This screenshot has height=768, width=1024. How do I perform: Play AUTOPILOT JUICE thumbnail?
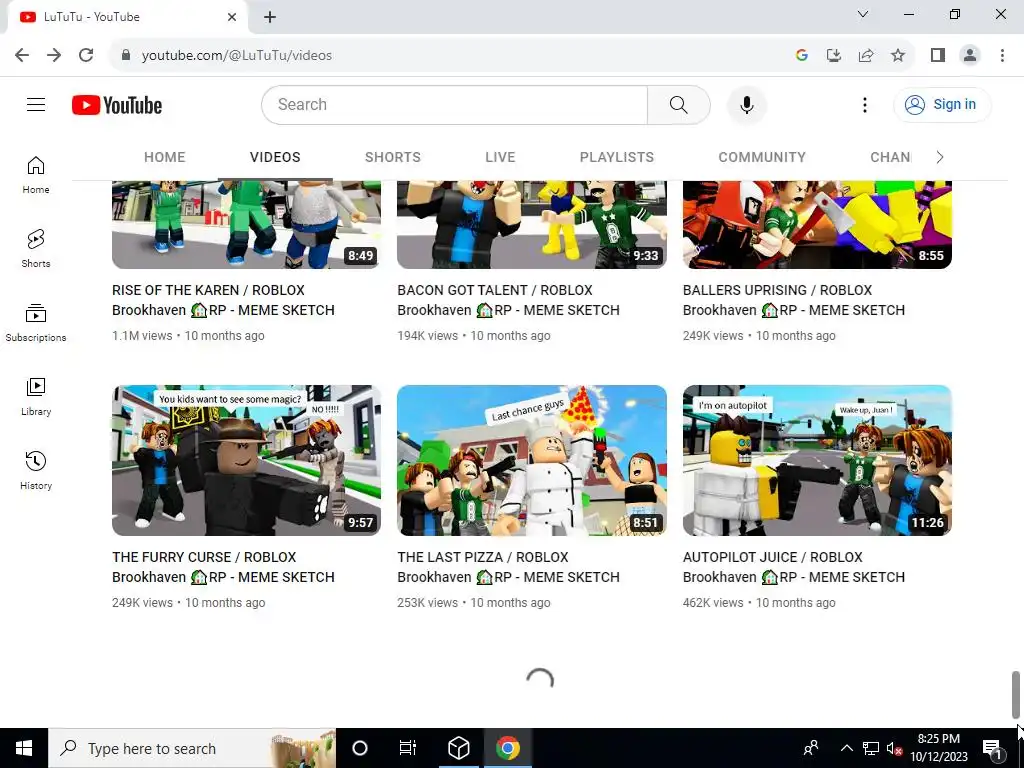(x=817, y=460)
